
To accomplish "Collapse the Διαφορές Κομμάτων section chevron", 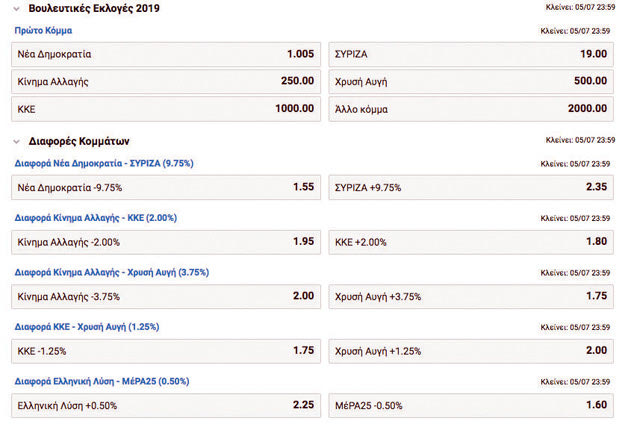I will point(16,141).
